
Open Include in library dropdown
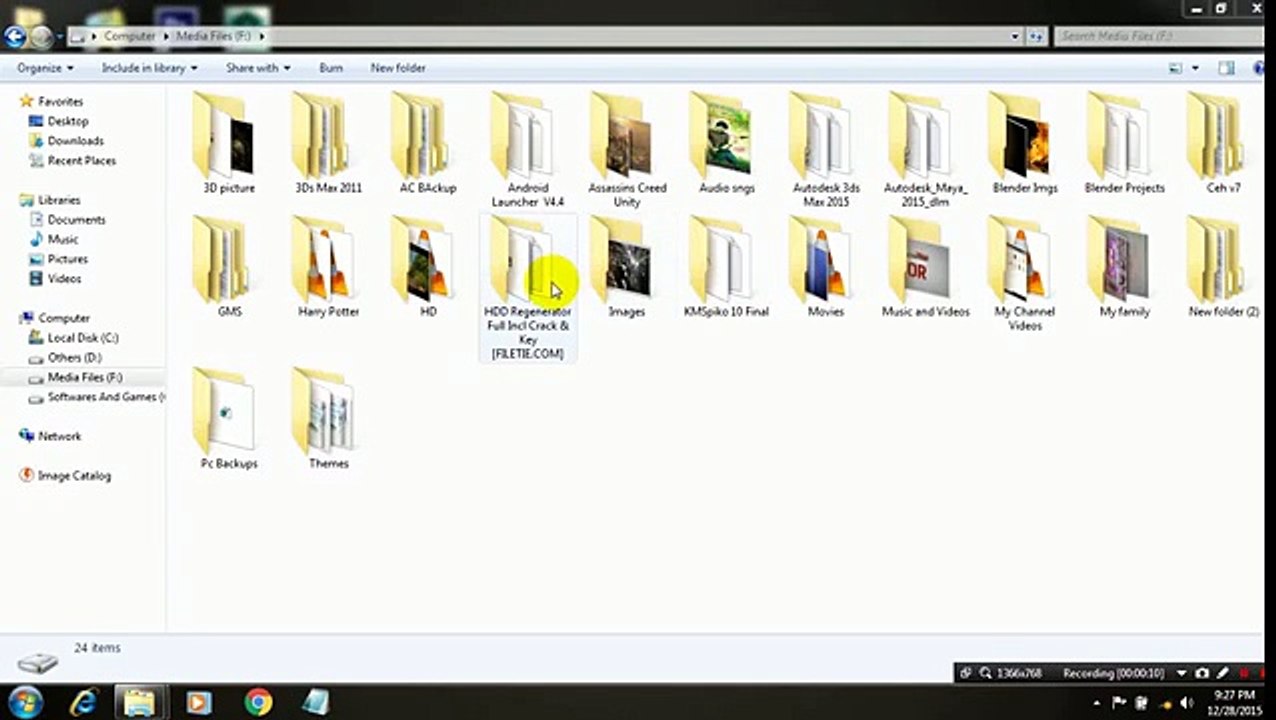[x=149, y=68]
